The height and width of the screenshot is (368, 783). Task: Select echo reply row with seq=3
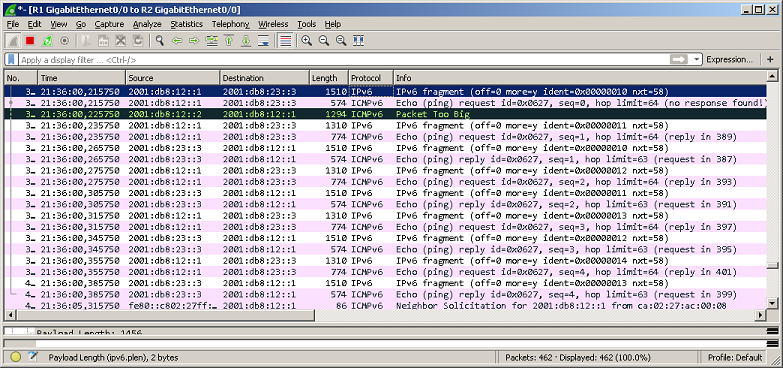386,249
